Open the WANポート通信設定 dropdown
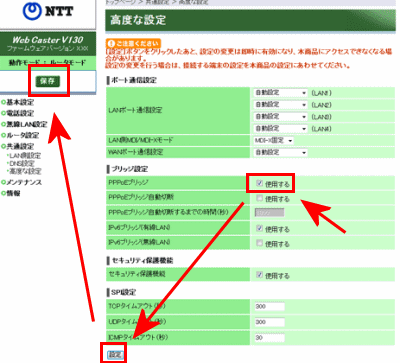 (280, 153)
